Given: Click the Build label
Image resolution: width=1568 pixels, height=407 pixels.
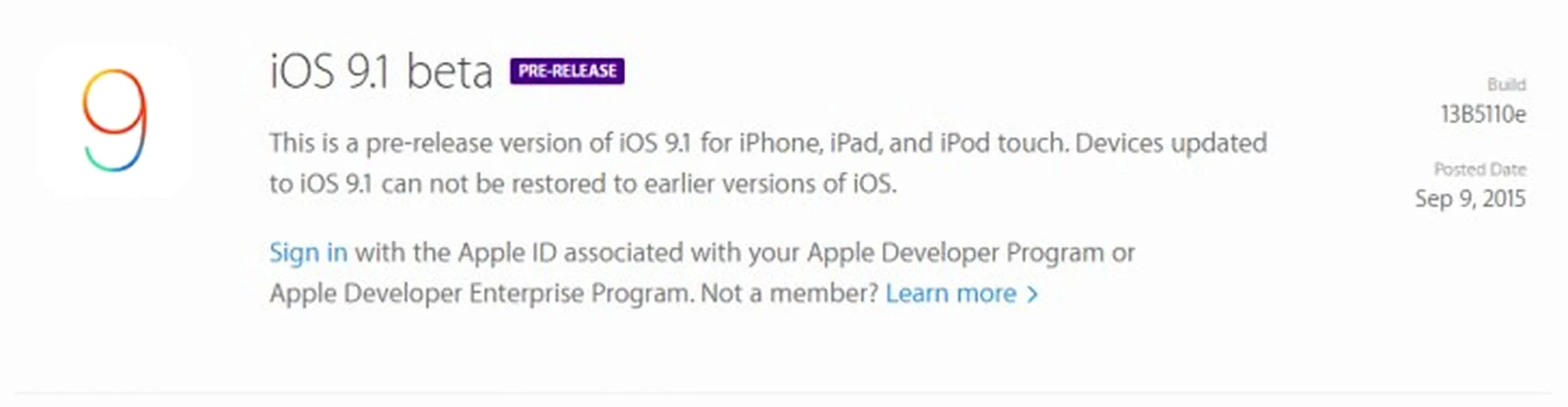Looking at the screenshot, I should pos(1506,84).
